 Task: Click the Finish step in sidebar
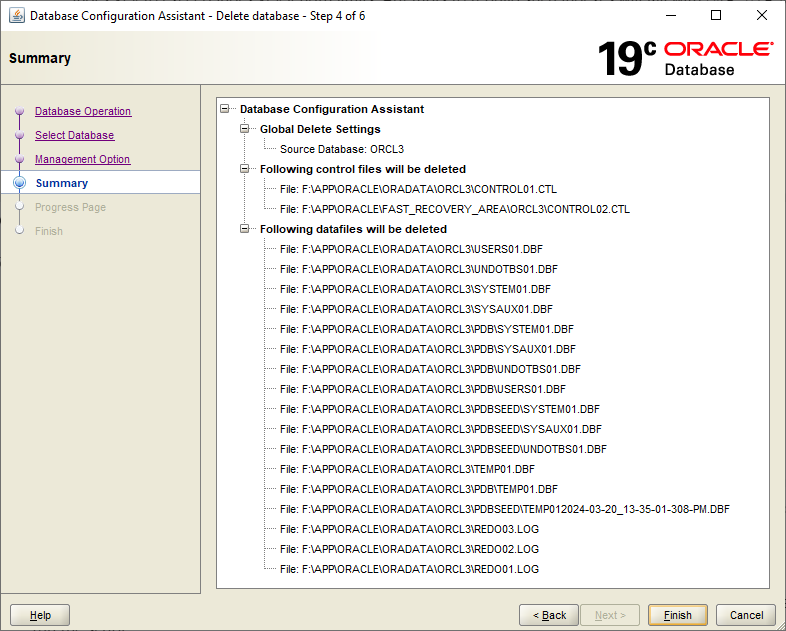[x=49, y=231]
